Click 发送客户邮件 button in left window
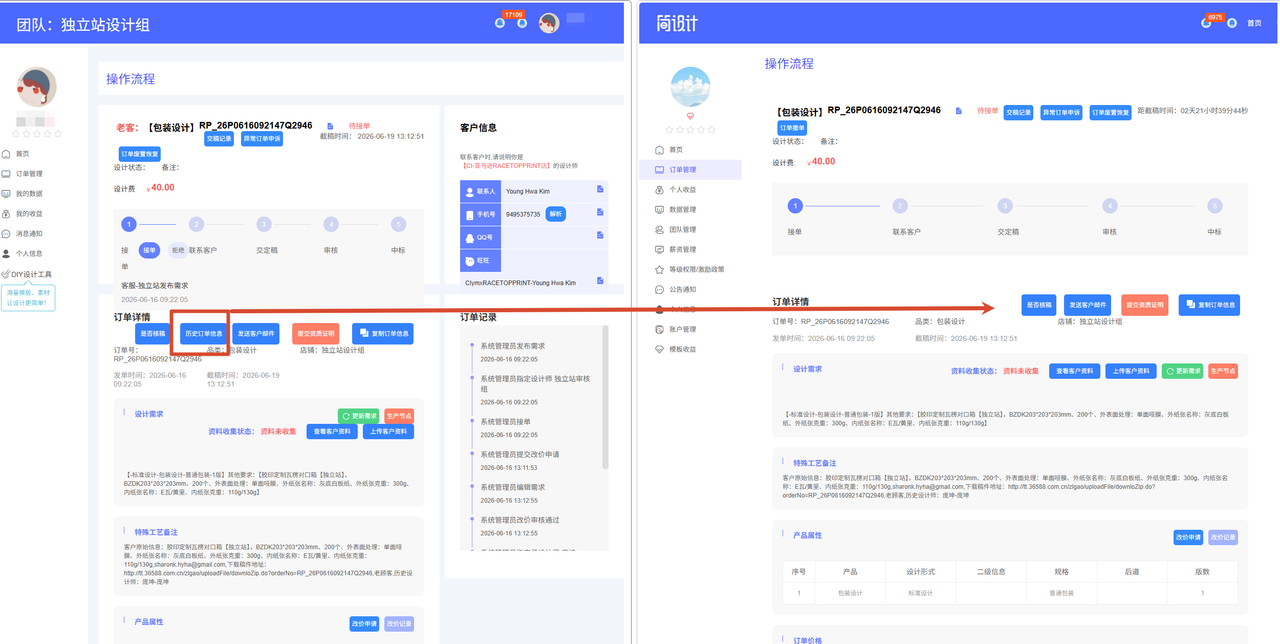 pyautogui.click(x=256, y=334)
